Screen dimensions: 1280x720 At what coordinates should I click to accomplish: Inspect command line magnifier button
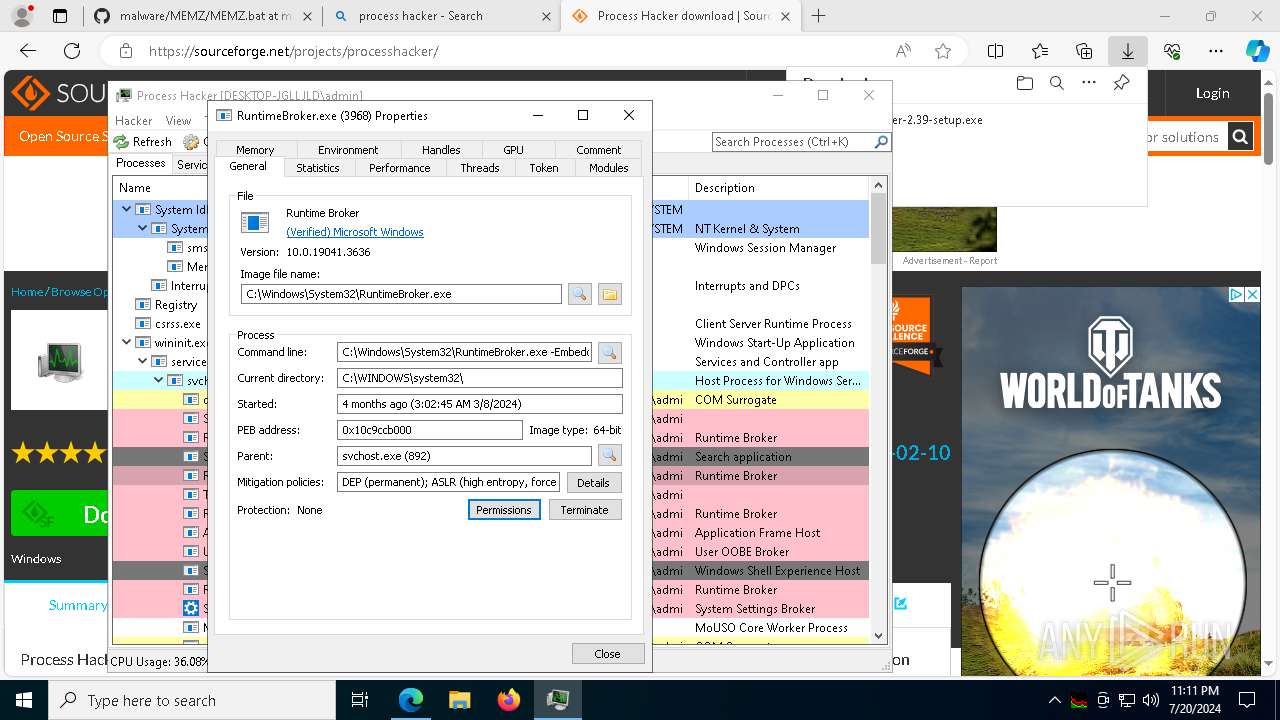point(609,352)
